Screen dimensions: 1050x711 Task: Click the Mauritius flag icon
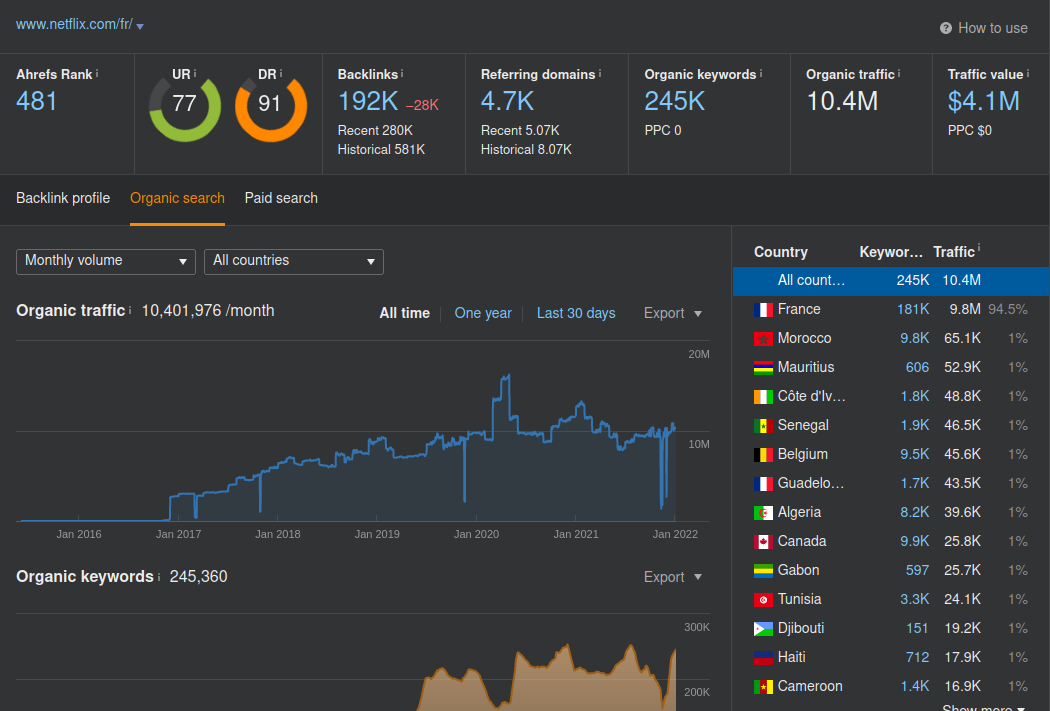763,368
